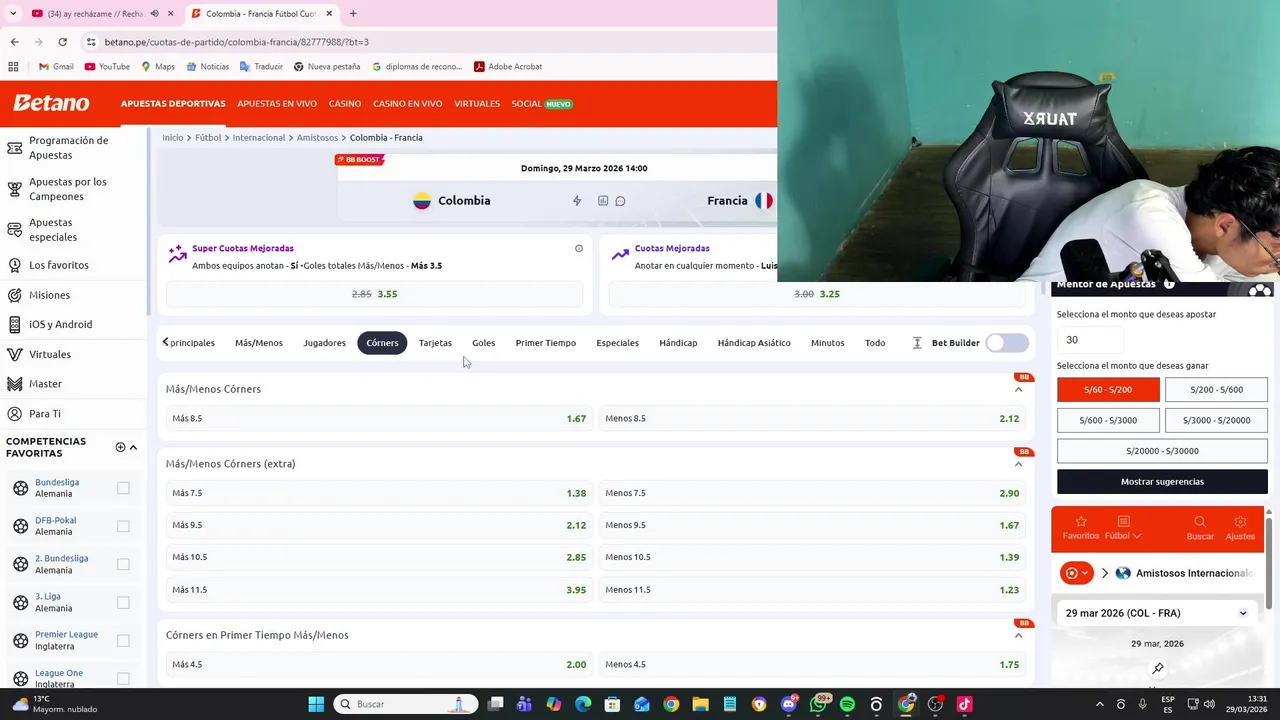Check the Bundesliga Alemania checkbox
Screen dimensions: 1280x720
pyautogui.click(x=123, y=488)
